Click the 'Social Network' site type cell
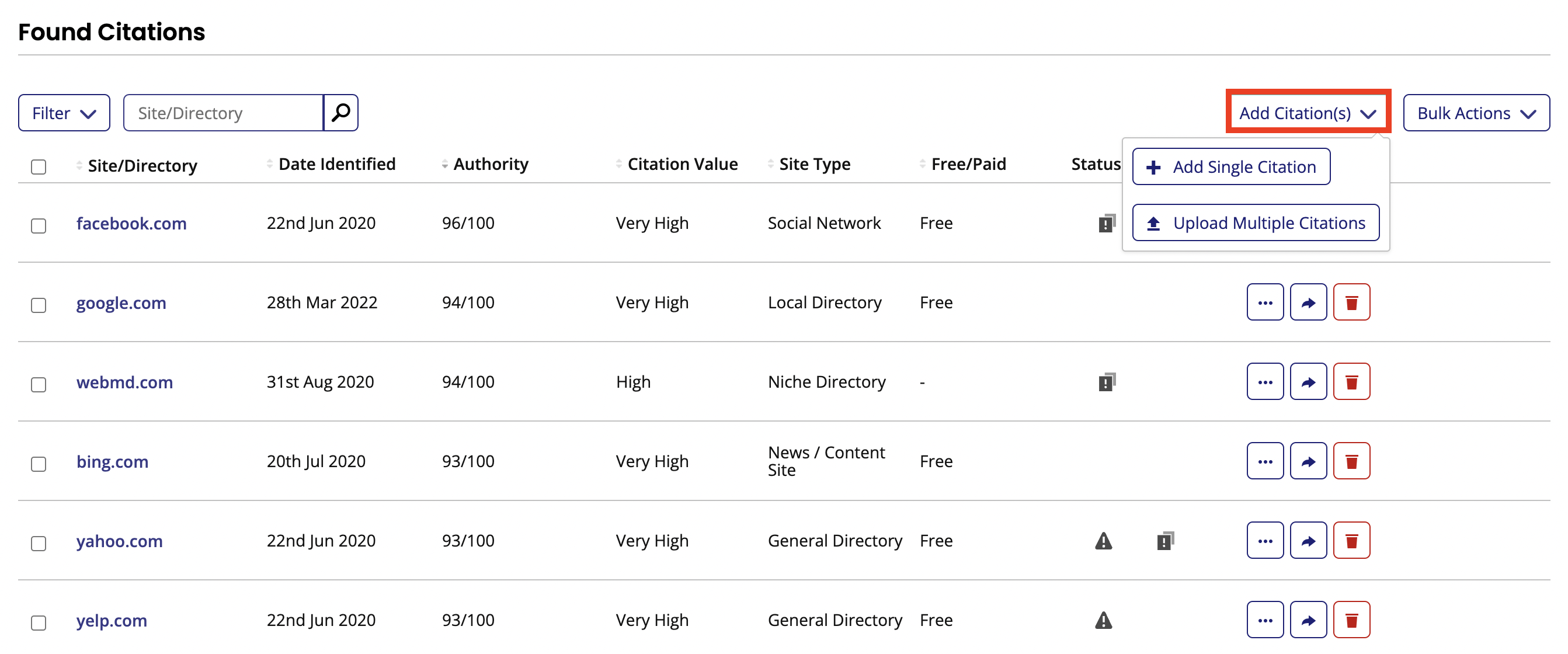This screenshot has width=1568, height=654. 824,223
